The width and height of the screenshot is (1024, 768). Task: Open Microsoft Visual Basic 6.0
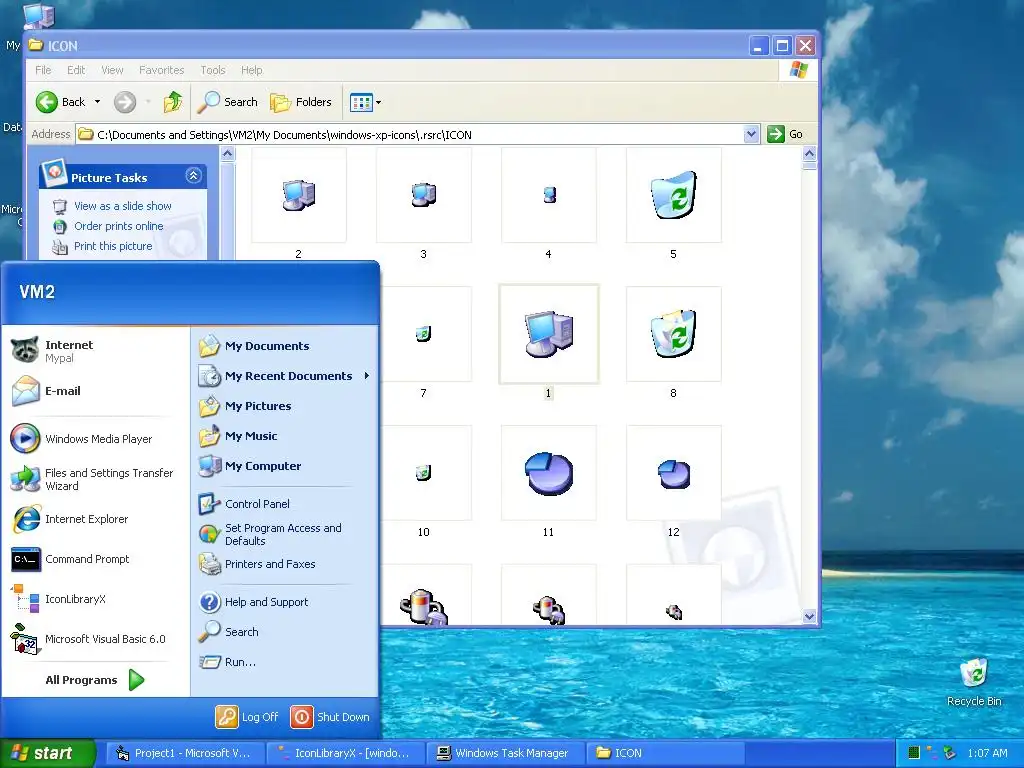coord(95,639)
